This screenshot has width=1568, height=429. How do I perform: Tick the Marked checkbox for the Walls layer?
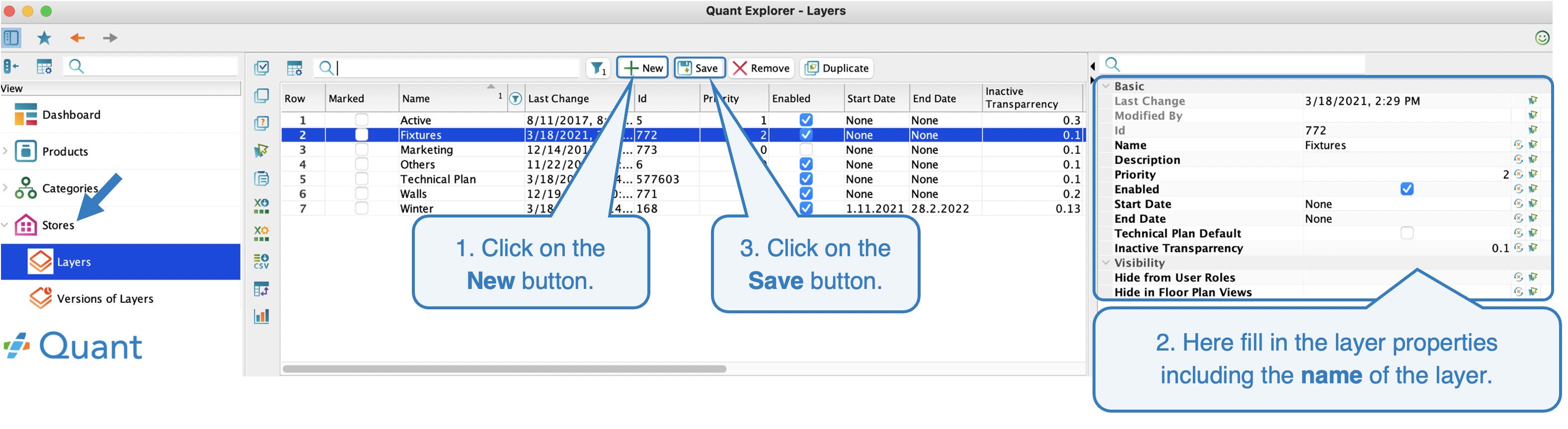(362, 194)
